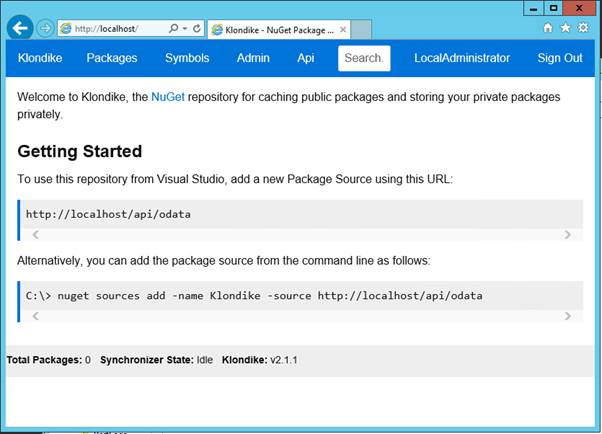This screenshot has width=602, height=434.
Task: Maximize the browser window
Action: point(553,8)
